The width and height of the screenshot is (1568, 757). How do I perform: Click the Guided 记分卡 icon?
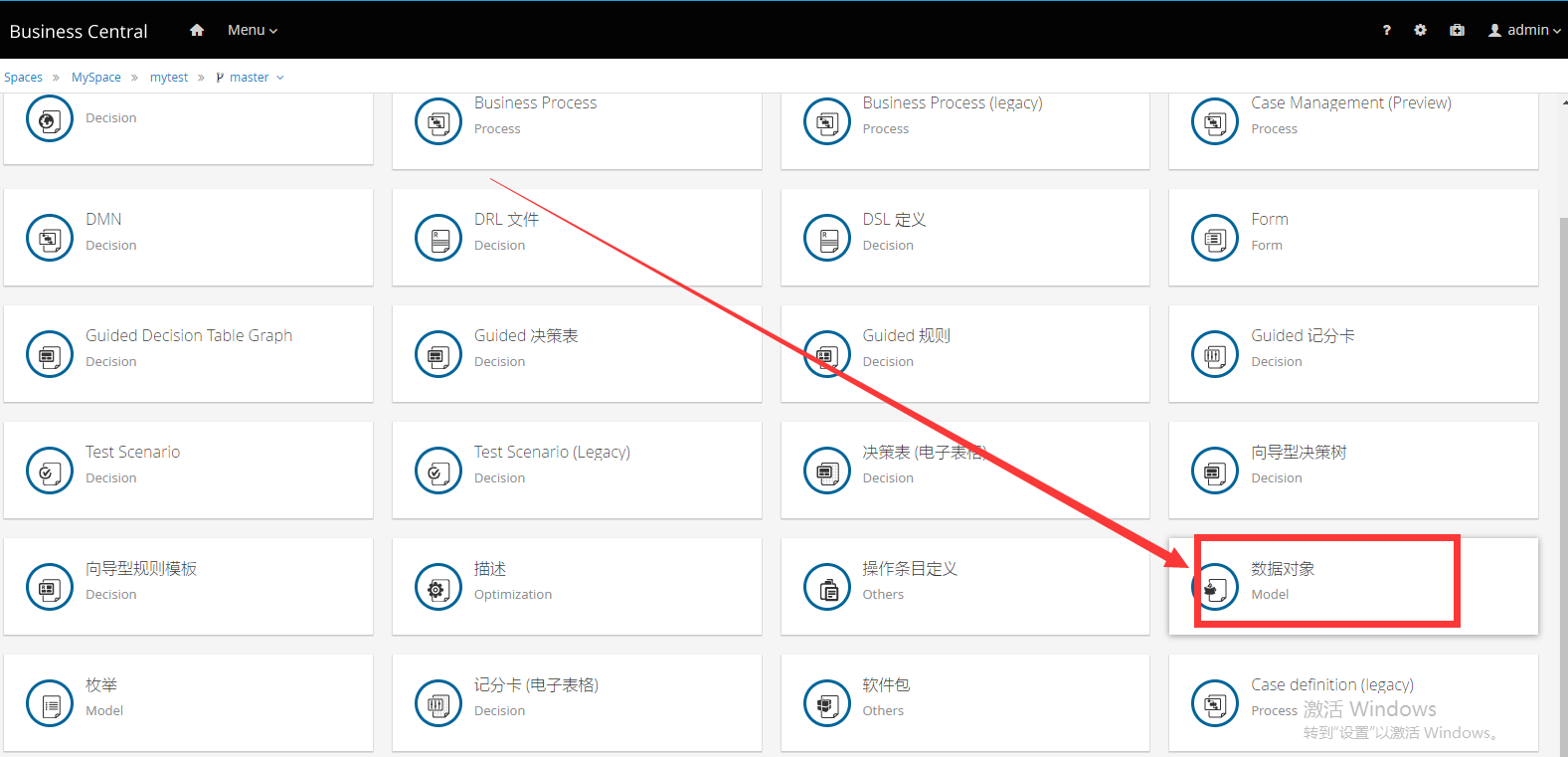coord(1215,354)
